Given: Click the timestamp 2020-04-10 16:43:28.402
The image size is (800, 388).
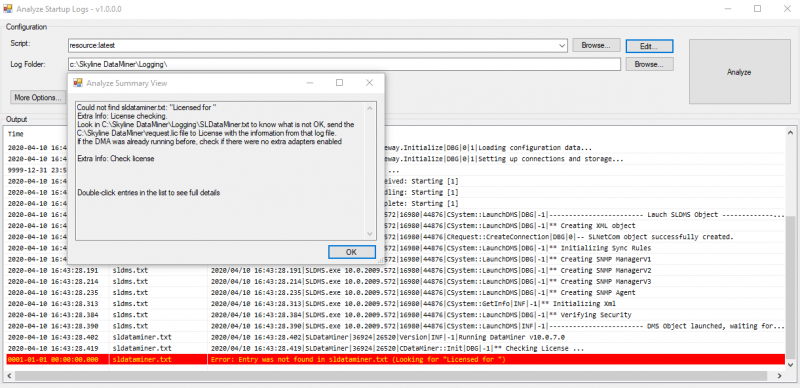Looking at the screenshot, I should click(x=53, y=337).
